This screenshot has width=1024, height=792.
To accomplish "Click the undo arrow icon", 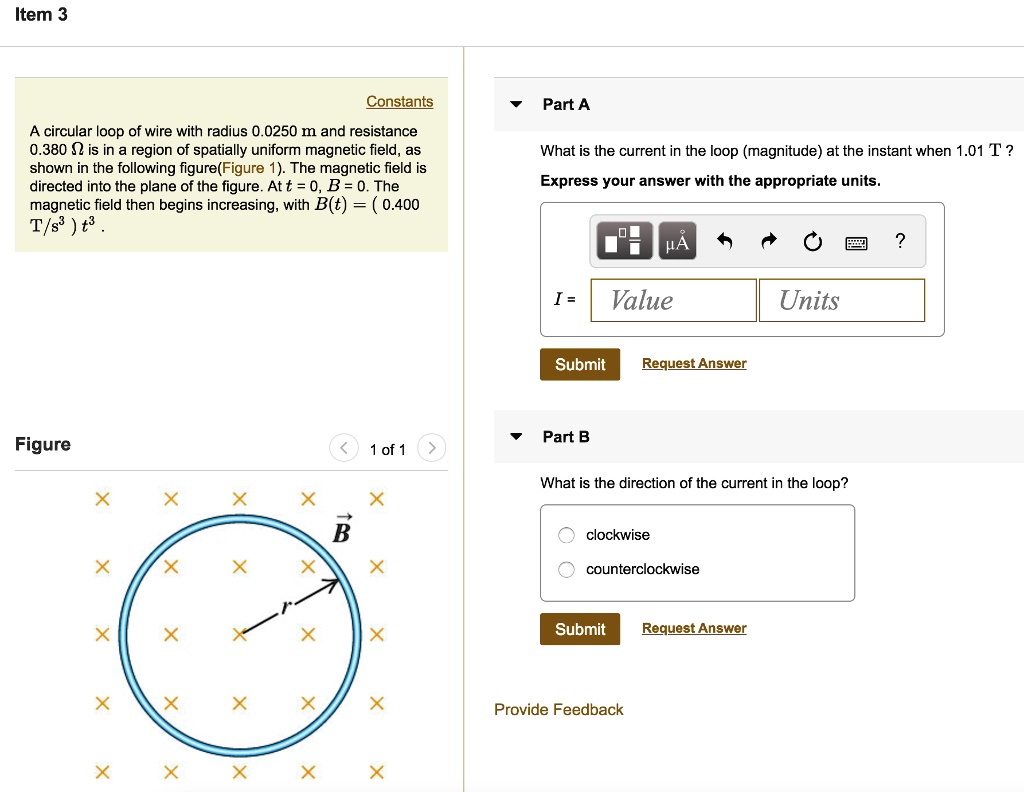I will pyautogui.click(x=726, y=241).
